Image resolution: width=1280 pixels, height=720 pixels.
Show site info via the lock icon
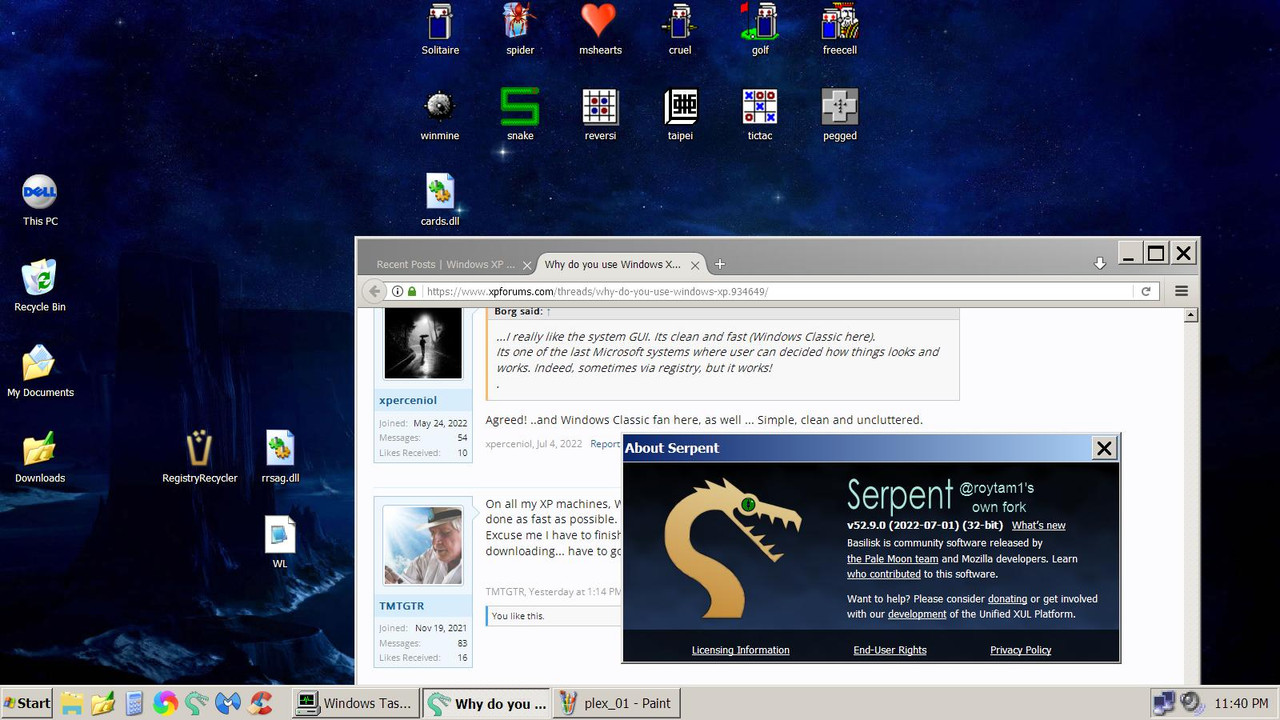(x=411, y=291)
